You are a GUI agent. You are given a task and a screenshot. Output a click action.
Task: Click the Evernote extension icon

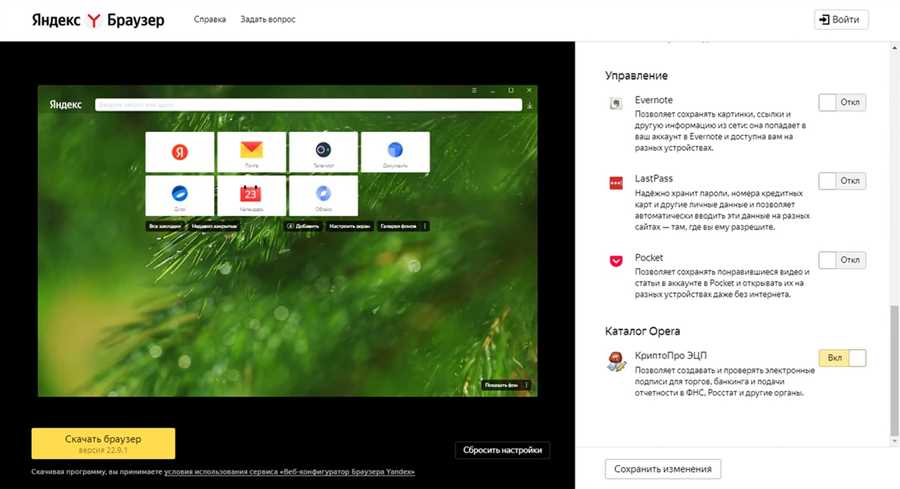point(616,104)
